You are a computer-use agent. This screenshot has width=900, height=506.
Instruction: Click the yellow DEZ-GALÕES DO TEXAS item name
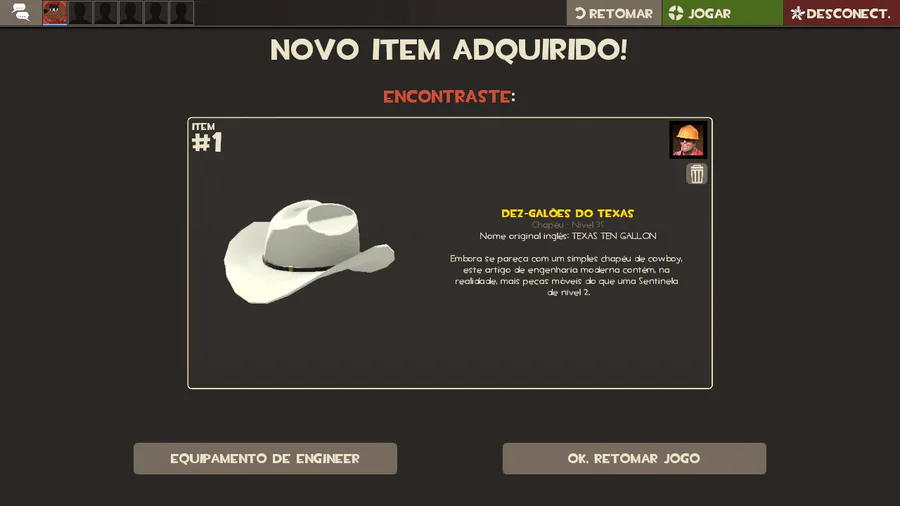pos(567,213)
